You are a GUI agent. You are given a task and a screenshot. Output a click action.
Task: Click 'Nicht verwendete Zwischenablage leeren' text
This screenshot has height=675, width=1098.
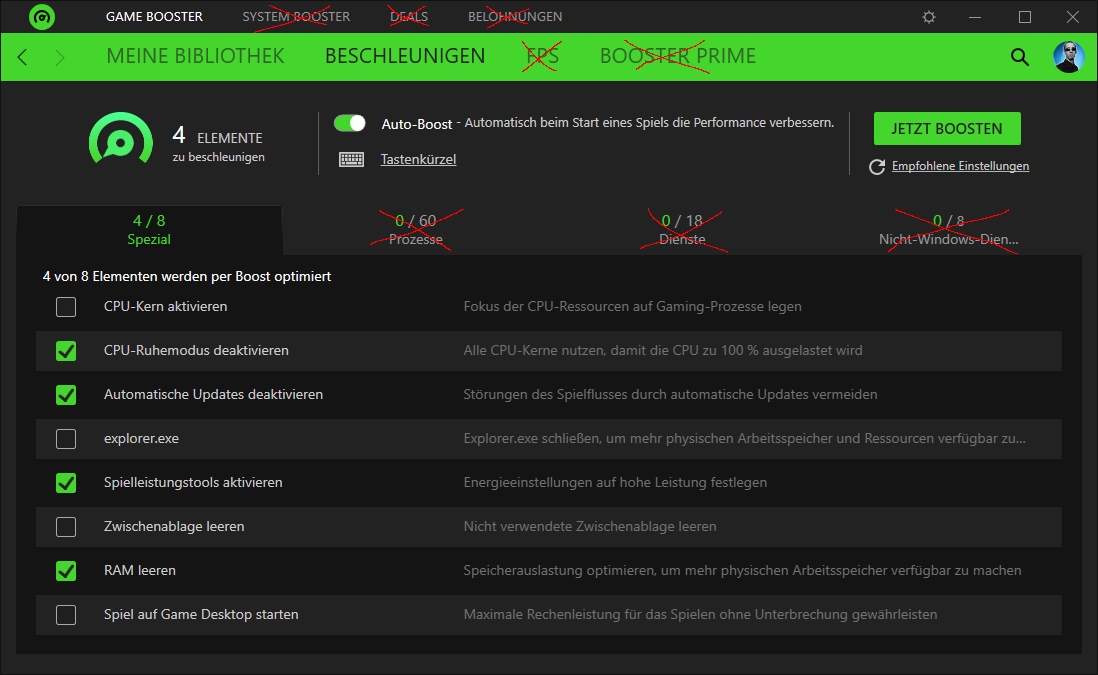590,527
